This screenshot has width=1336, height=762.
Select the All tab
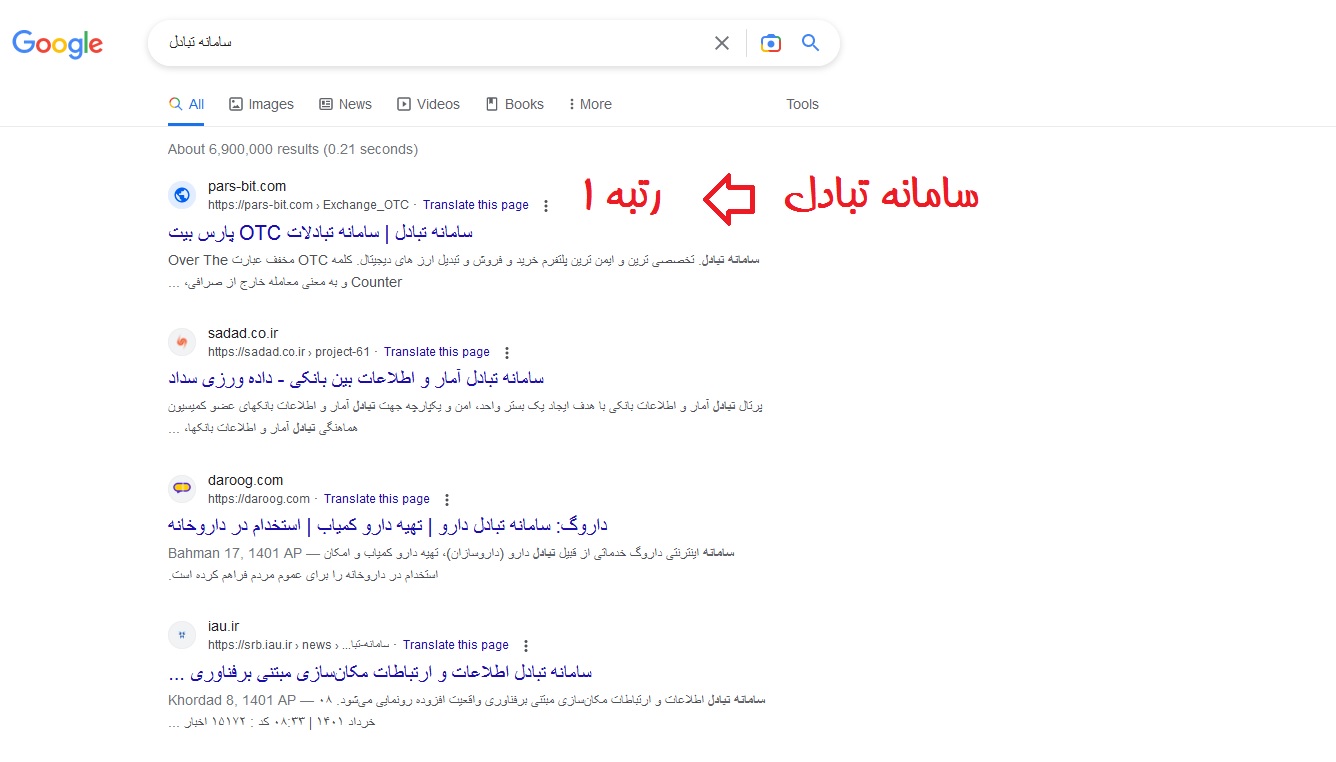[186, 104]
